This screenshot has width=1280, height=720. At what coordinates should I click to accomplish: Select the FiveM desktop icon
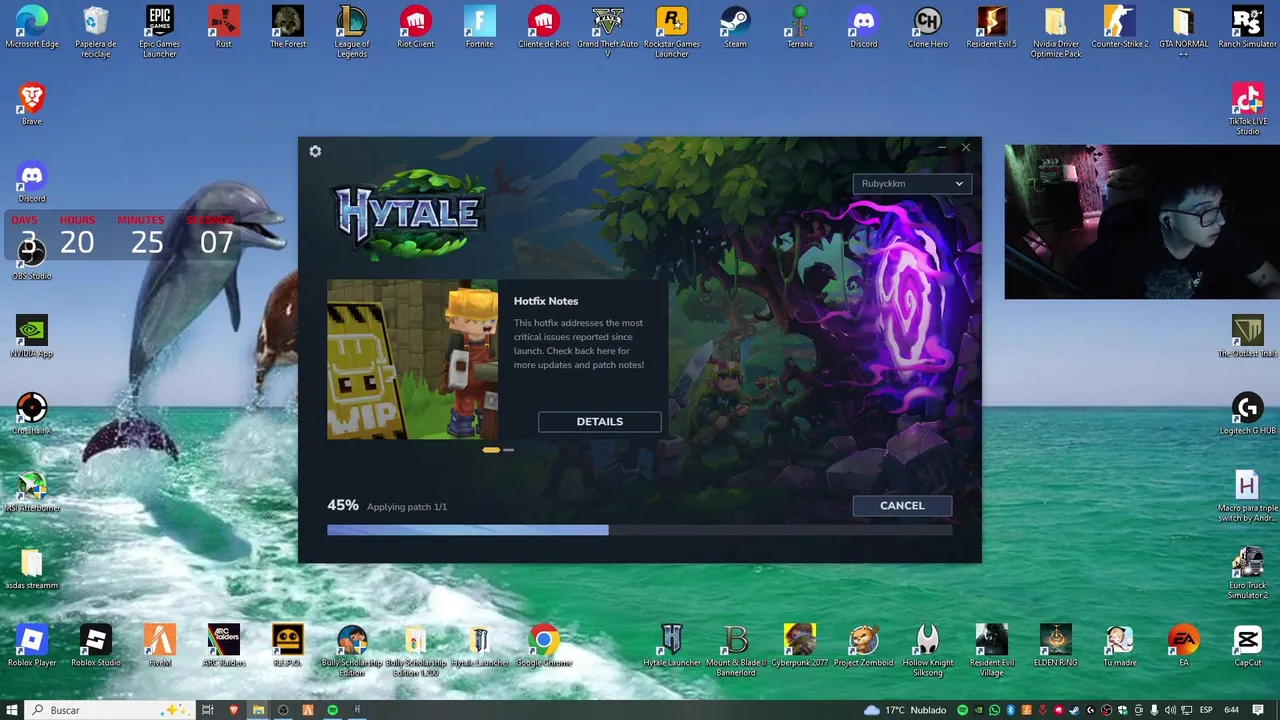160,645
